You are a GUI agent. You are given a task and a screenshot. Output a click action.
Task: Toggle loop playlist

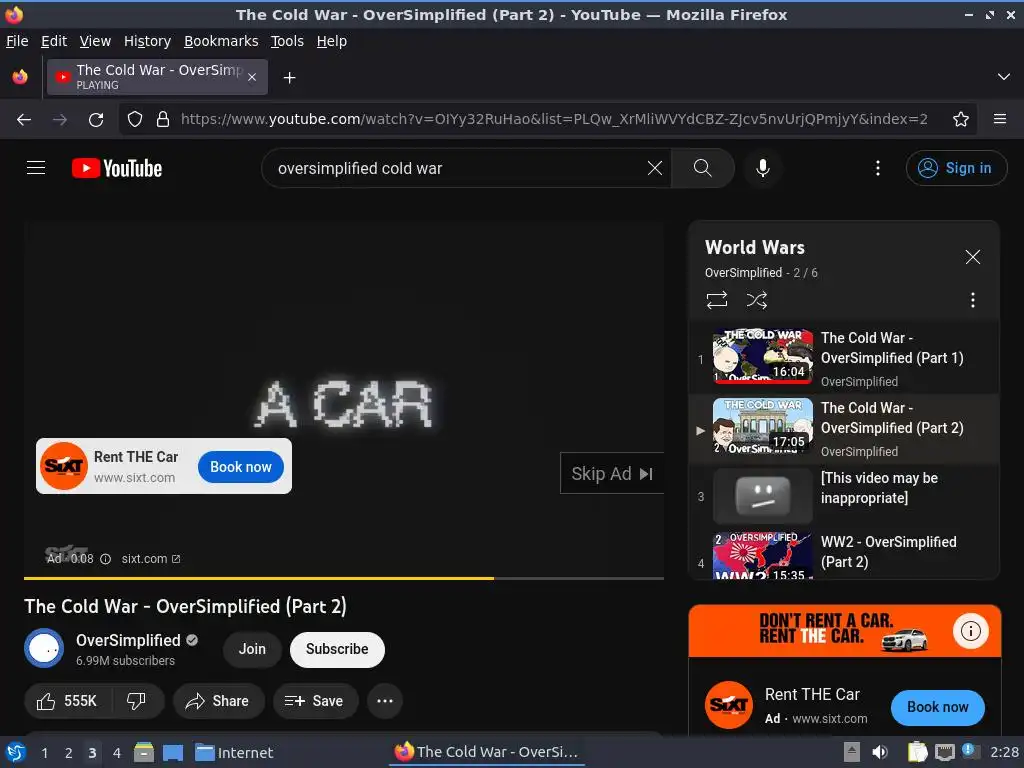tap(716, 300)
